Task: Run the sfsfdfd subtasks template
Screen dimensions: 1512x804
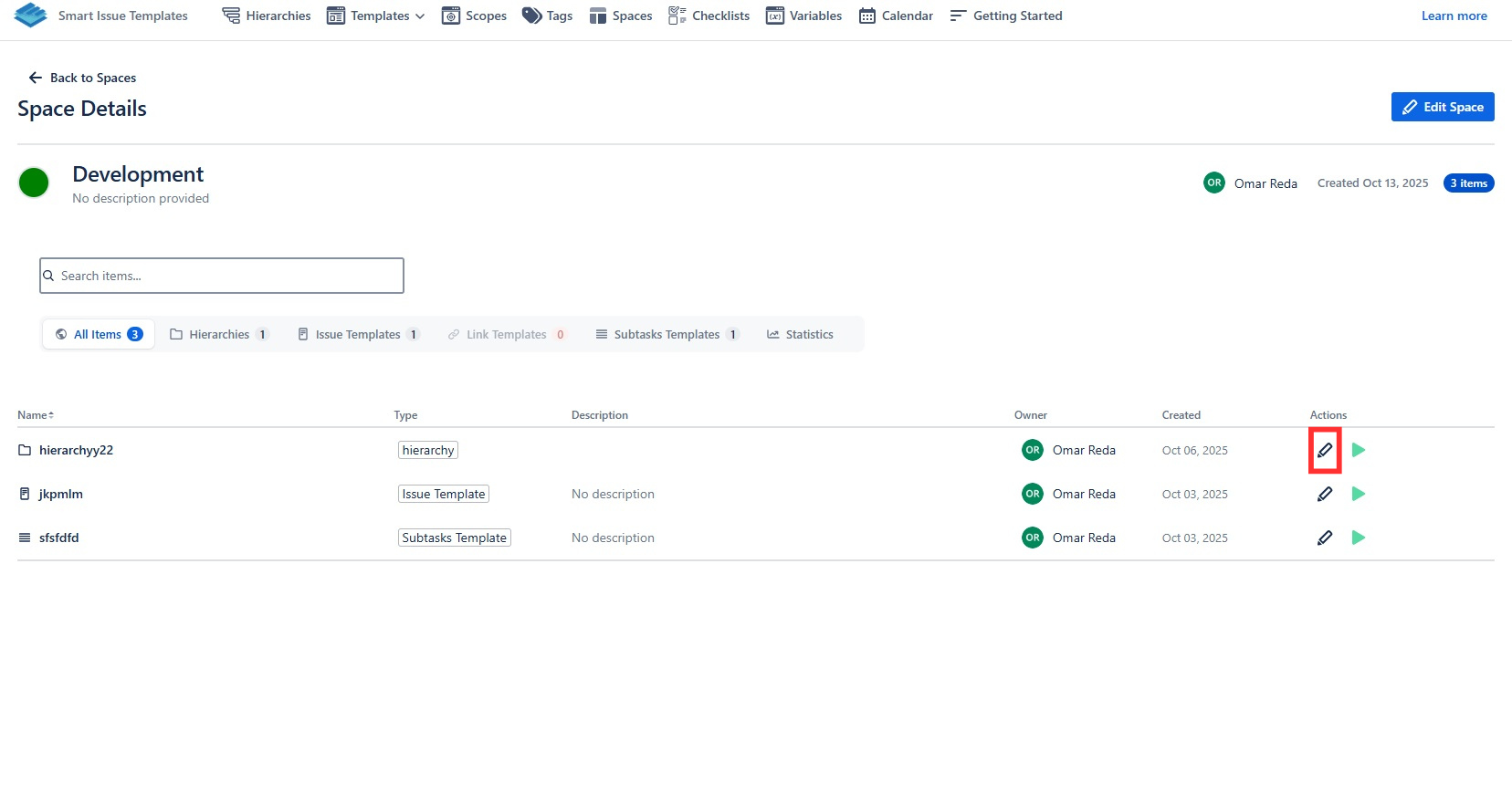Action: point(1358,538)
